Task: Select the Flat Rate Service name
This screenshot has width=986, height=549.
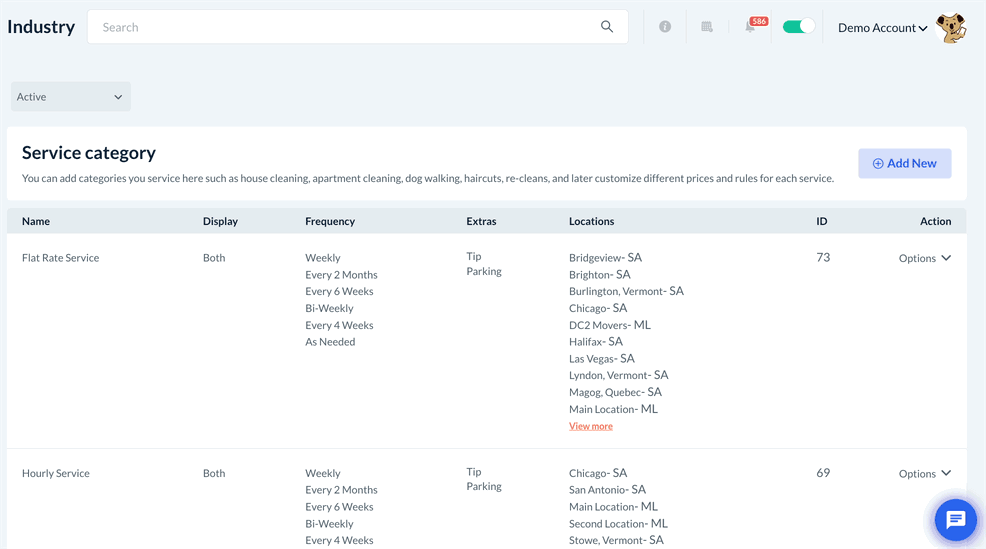Action: (x=61, y=258)
